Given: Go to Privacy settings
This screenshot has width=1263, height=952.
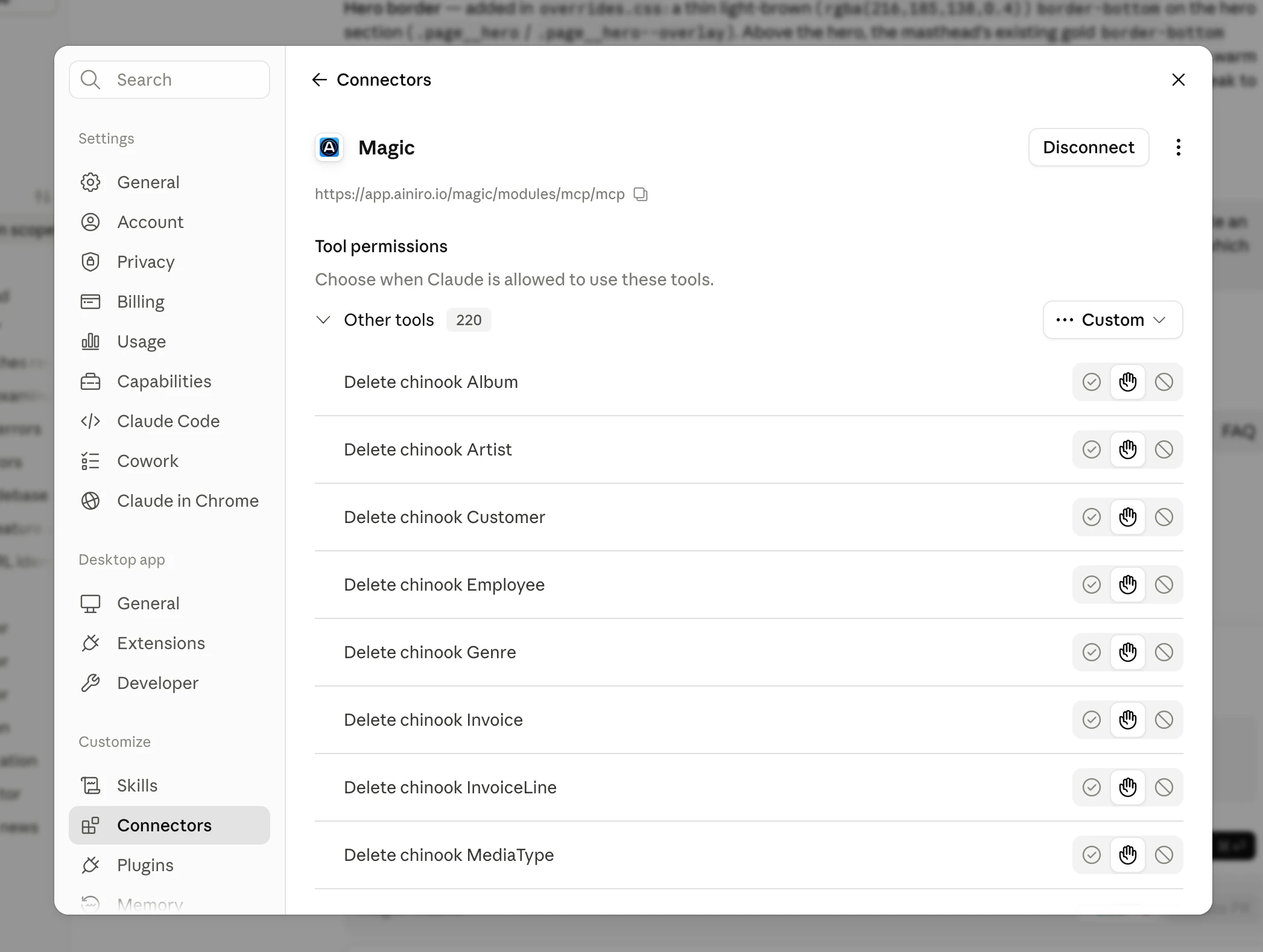Looking at the screenshot, I should tap(169, 262).
